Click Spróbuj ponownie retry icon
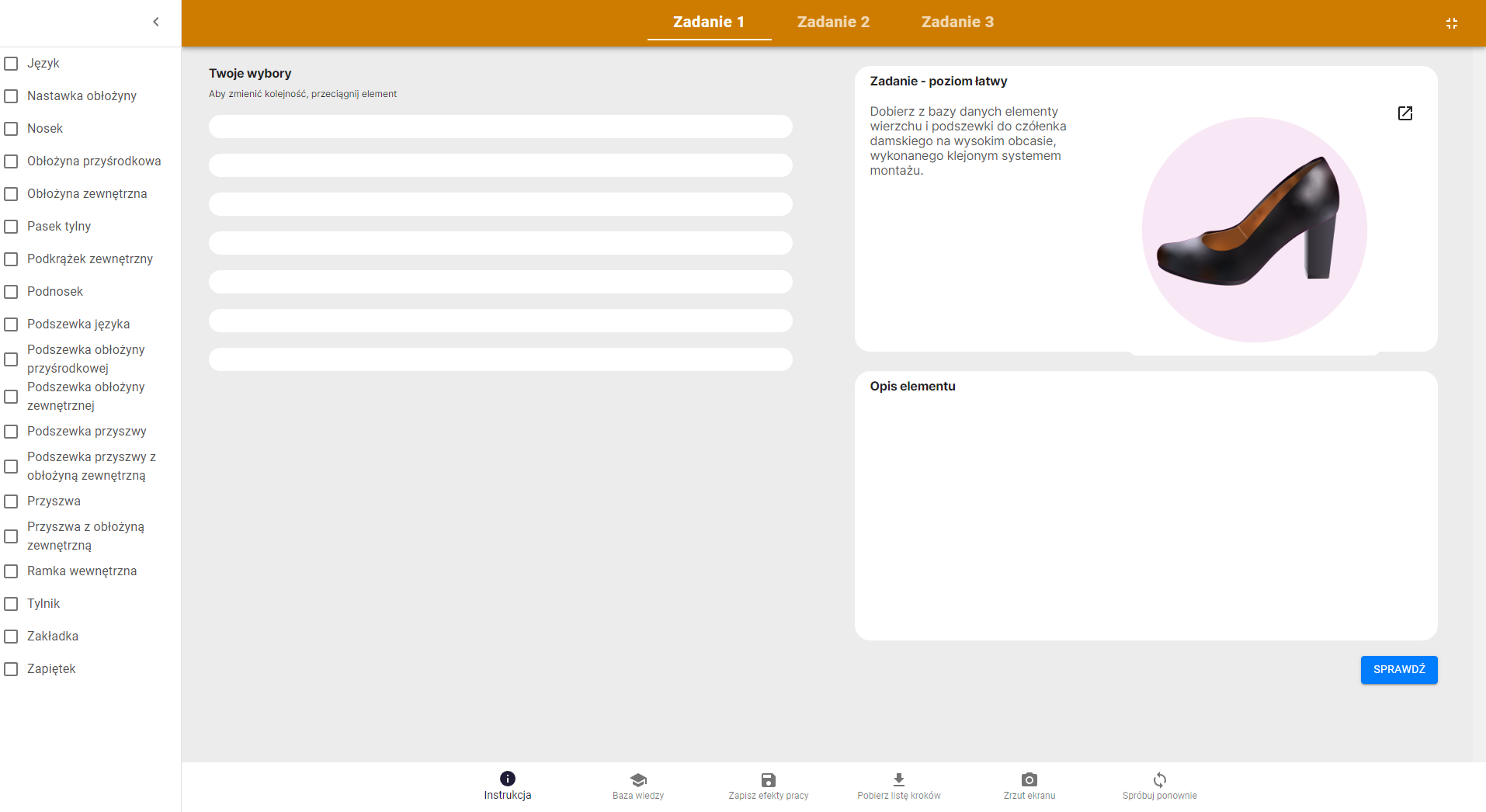This screenshot has height=812, width=1486. click(x=1159, y=780)
